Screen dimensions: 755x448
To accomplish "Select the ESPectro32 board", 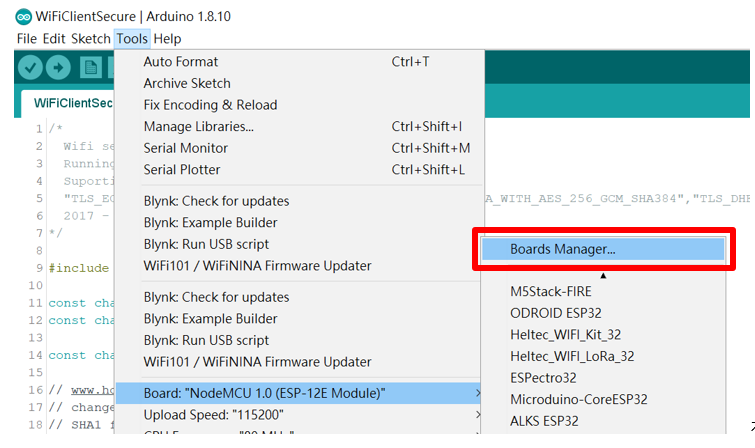I will pos(603,378).
